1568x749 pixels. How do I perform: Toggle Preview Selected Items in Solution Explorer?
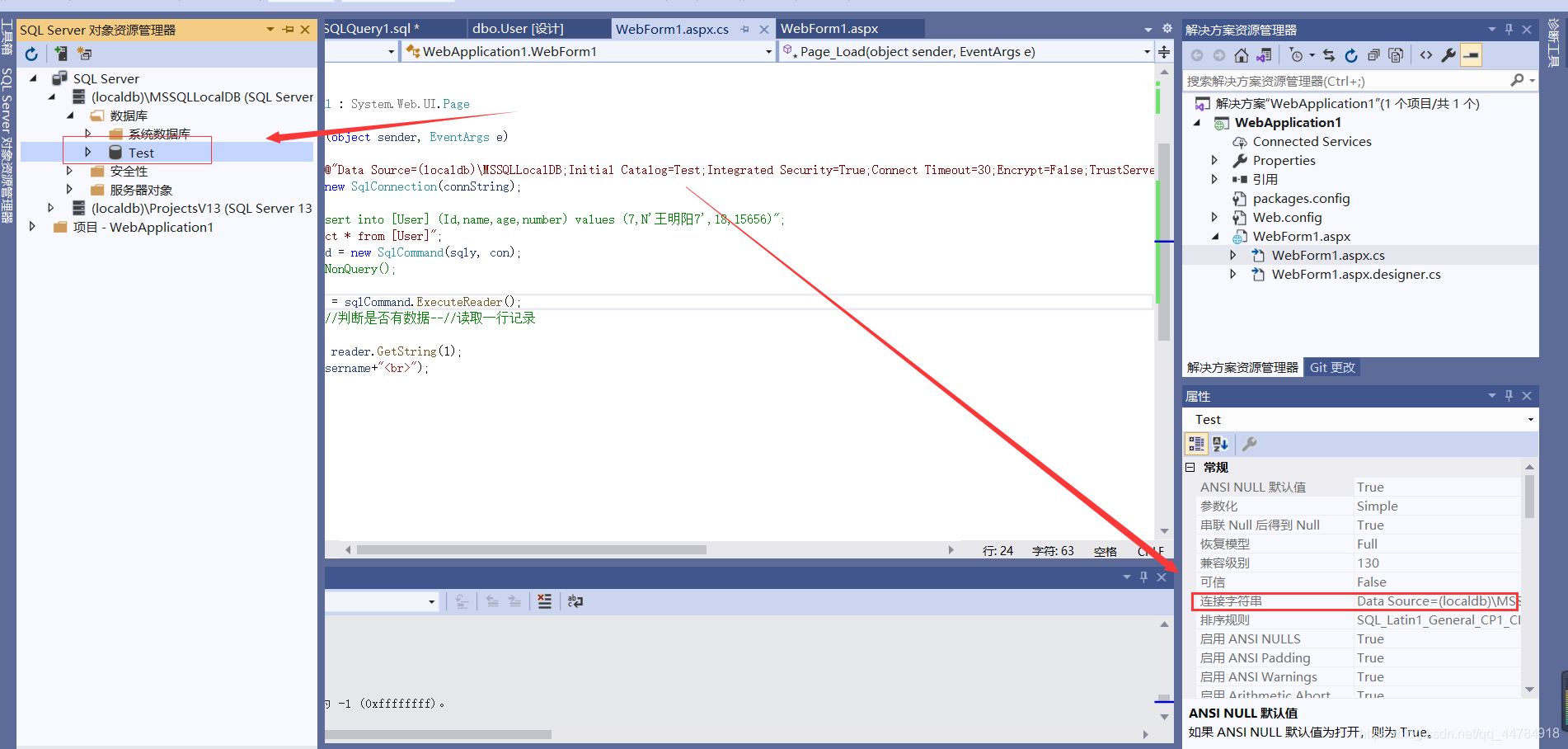[x=1471, y=54]
